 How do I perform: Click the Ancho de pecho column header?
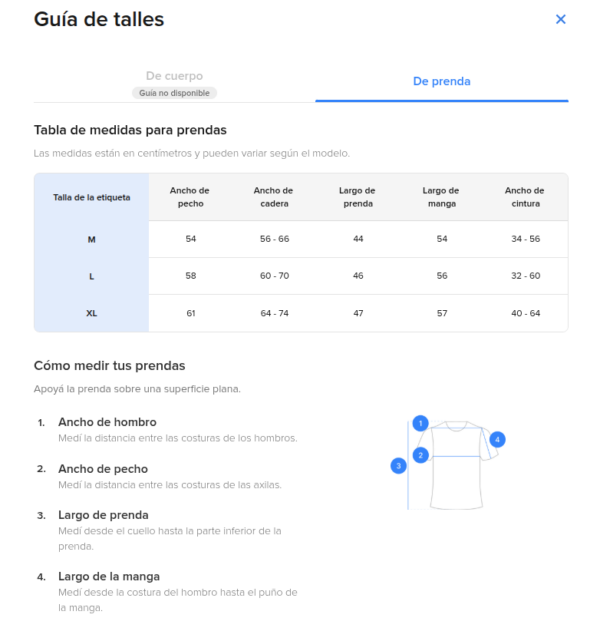190,197
